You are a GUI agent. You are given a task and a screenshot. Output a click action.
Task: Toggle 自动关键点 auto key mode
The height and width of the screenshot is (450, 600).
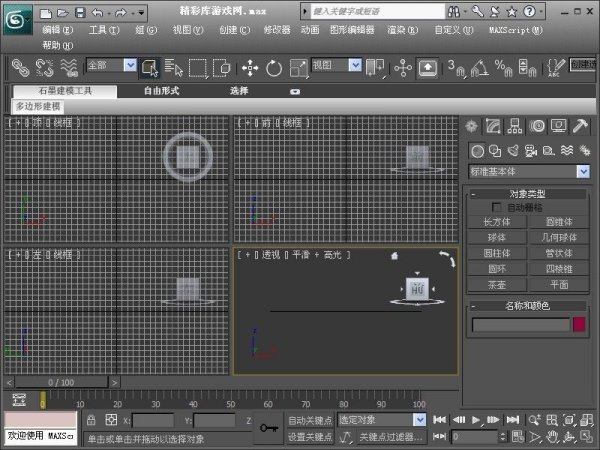click(308, 420)
